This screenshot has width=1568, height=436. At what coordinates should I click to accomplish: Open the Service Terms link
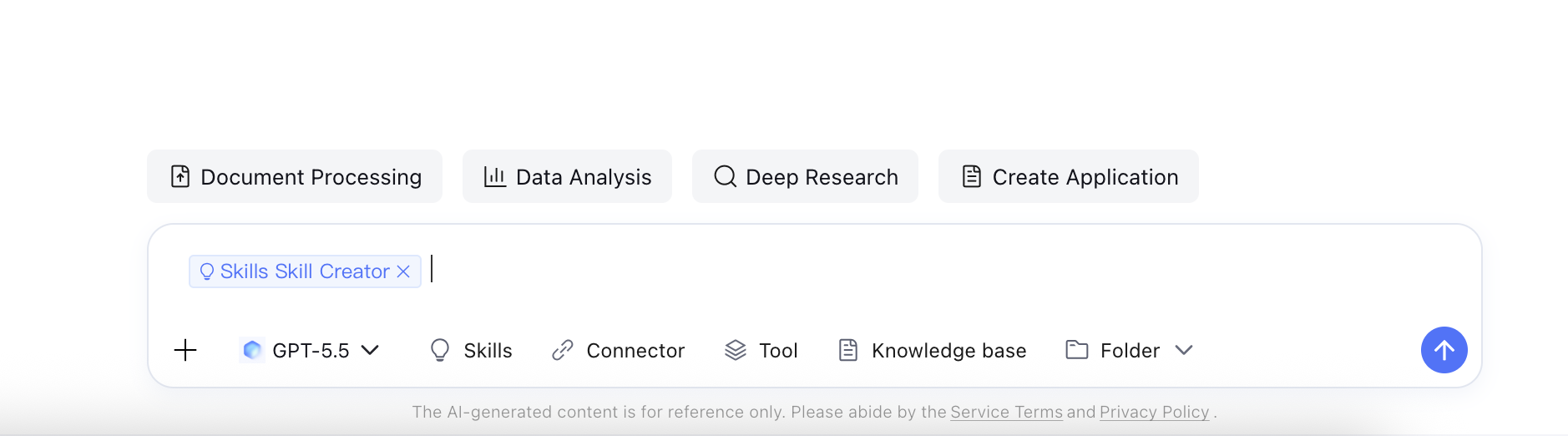point(1006,412)
